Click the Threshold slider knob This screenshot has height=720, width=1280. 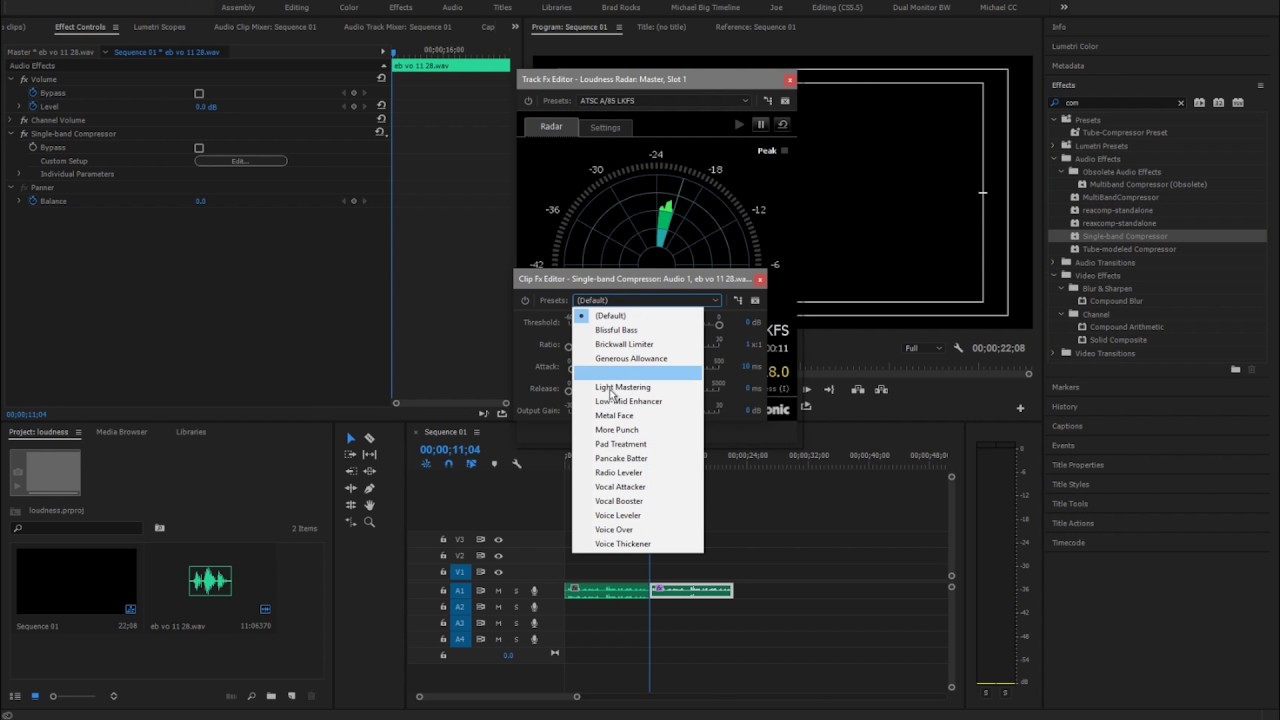coord(719,324)
